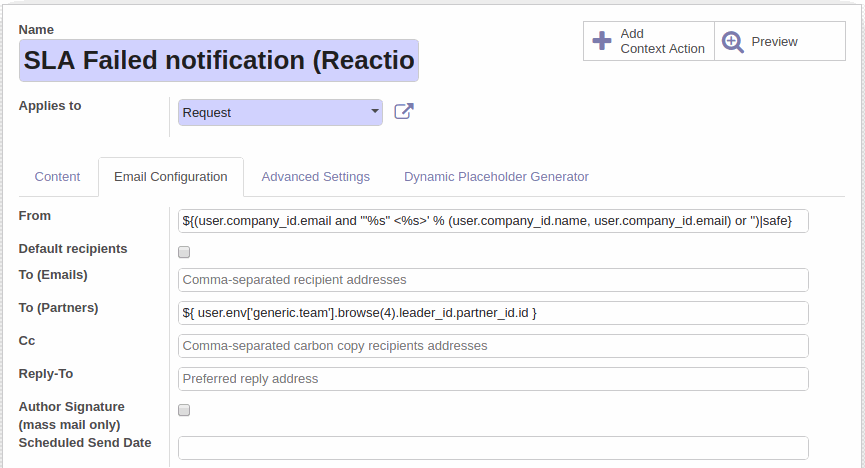This screenshot has height=468, width=865.
Task: Switch to the Content tab
Action: pos(57,177)
